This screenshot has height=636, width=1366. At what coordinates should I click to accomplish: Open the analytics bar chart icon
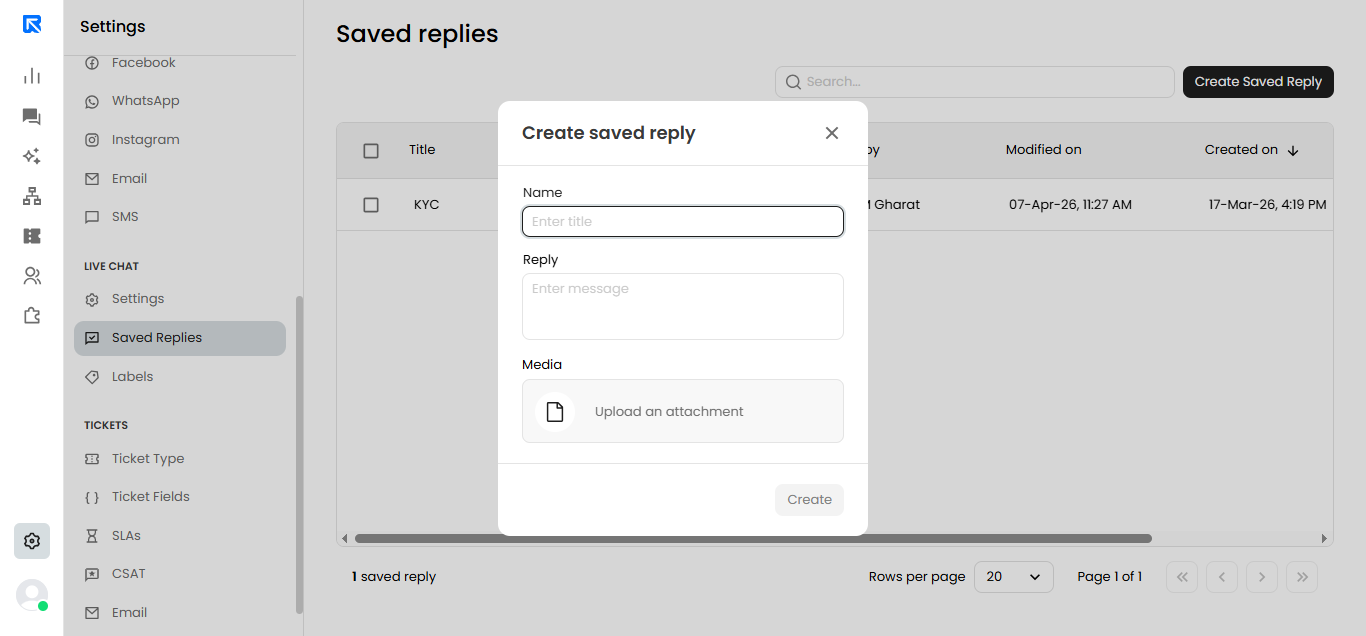32,76
